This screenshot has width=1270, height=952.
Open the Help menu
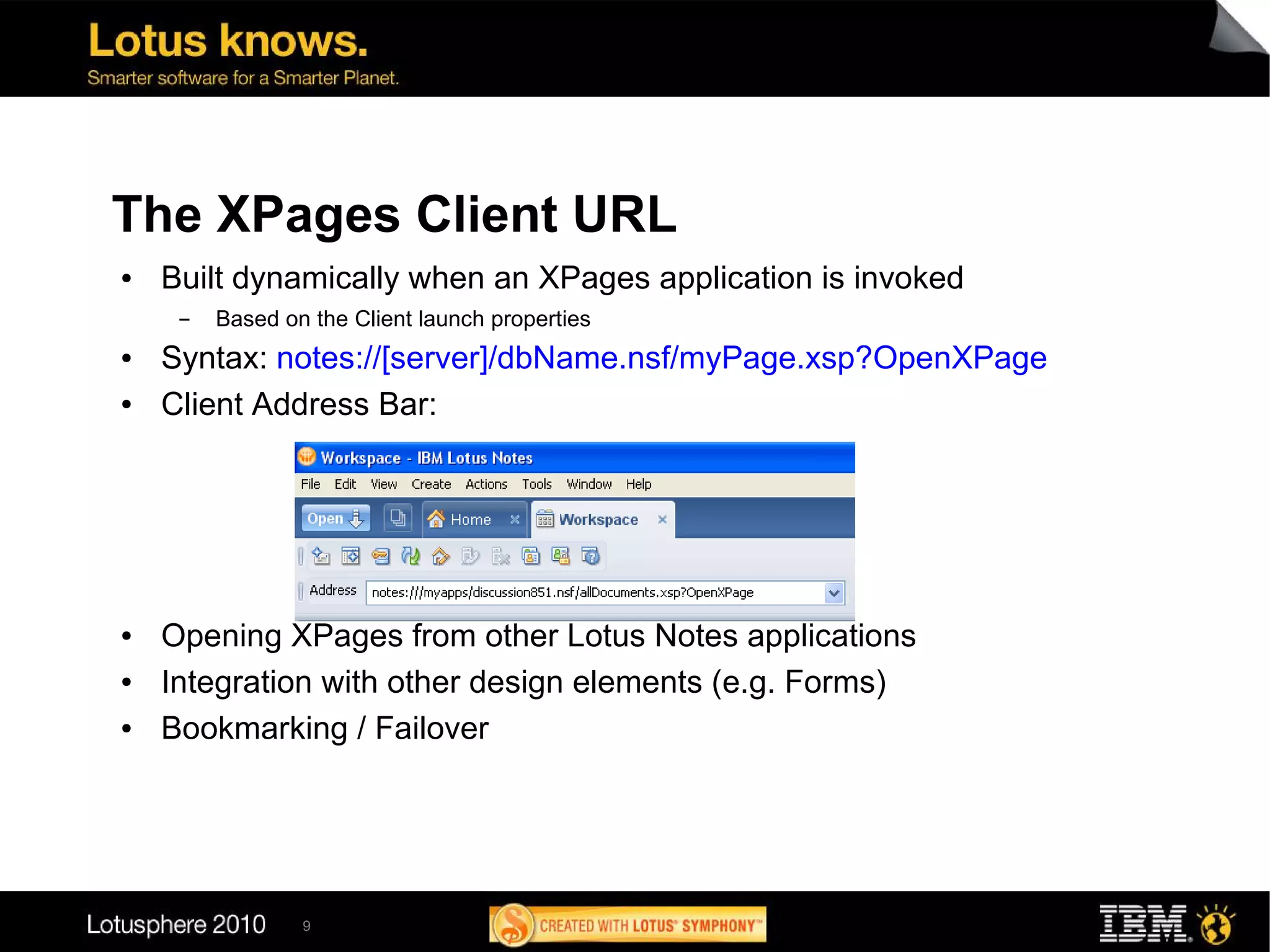coord(639,484)
